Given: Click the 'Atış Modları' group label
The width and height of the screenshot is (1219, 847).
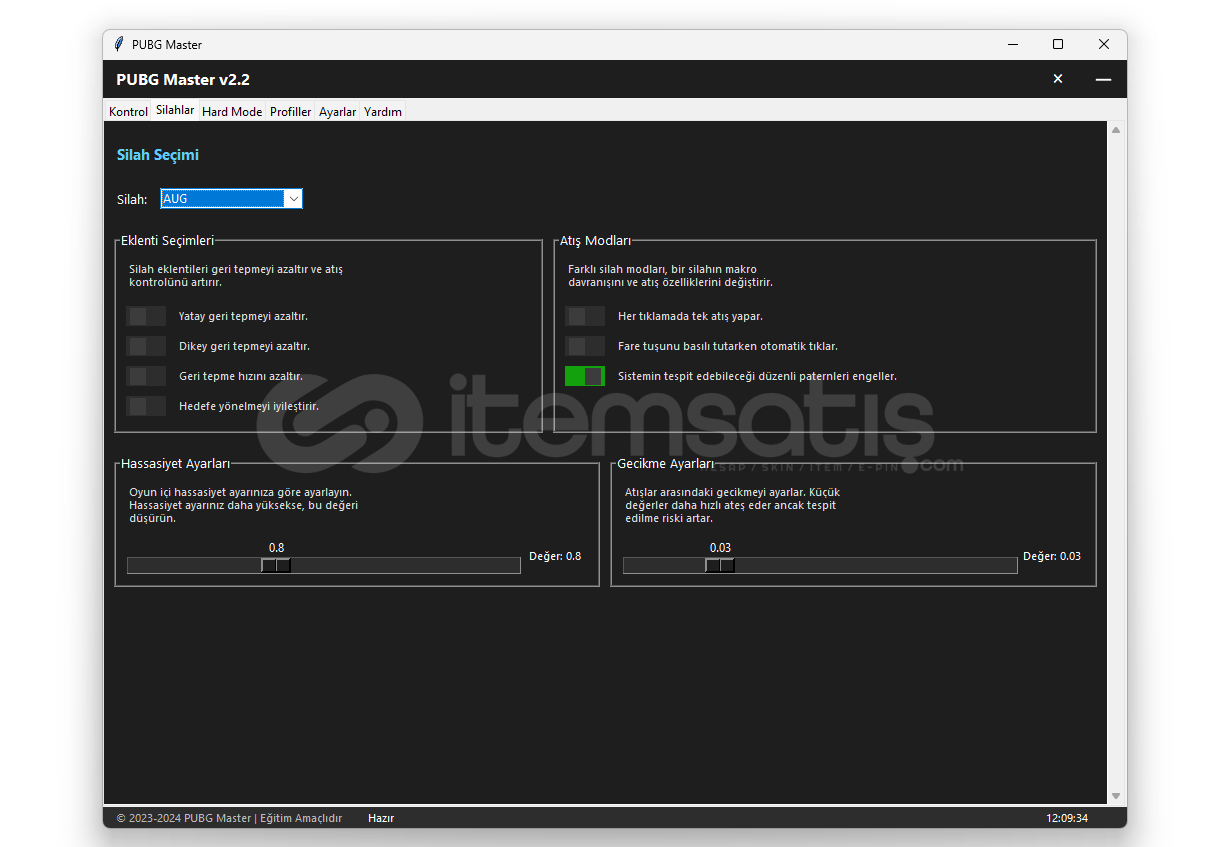Looking at the screenshot, I should (595, 241).
